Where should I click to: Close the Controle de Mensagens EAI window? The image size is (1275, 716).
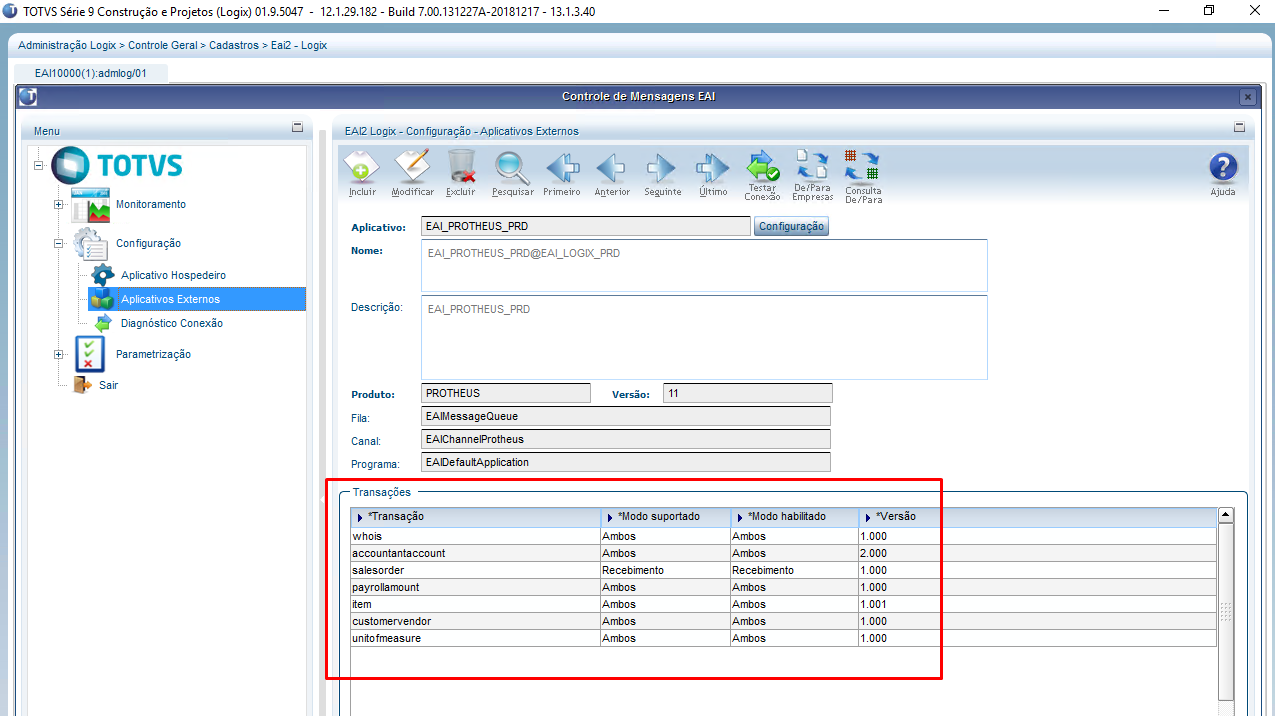(1247, 97)
